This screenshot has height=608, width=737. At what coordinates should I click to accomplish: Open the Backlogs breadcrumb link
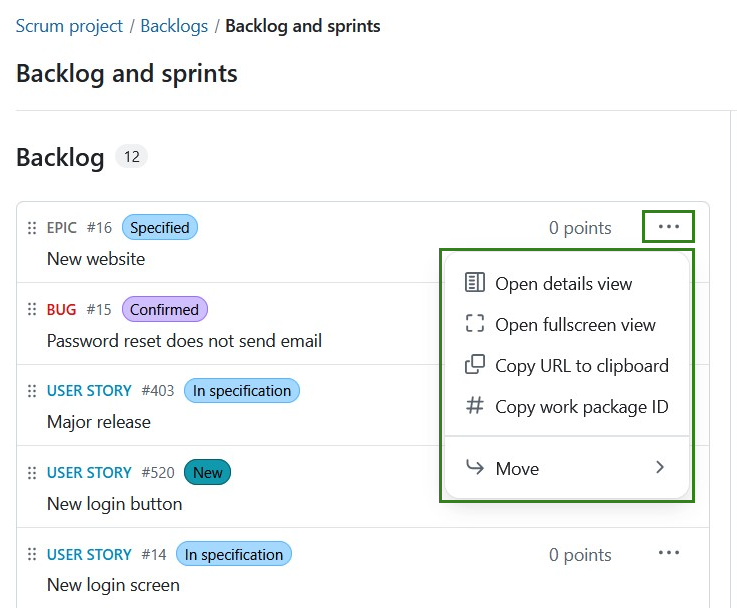[x=174, y=26]
